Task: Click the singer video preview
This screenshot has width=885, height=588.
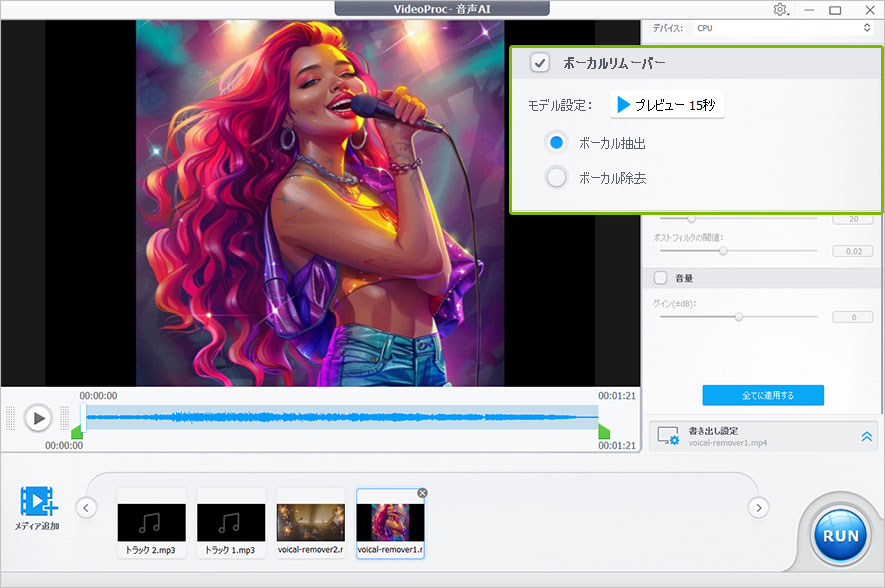Action: point(320,203)
